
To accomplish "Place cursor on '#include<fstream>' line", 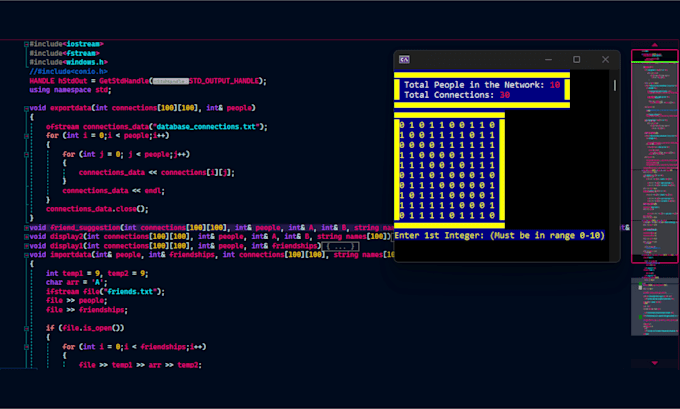I will 65,53.
